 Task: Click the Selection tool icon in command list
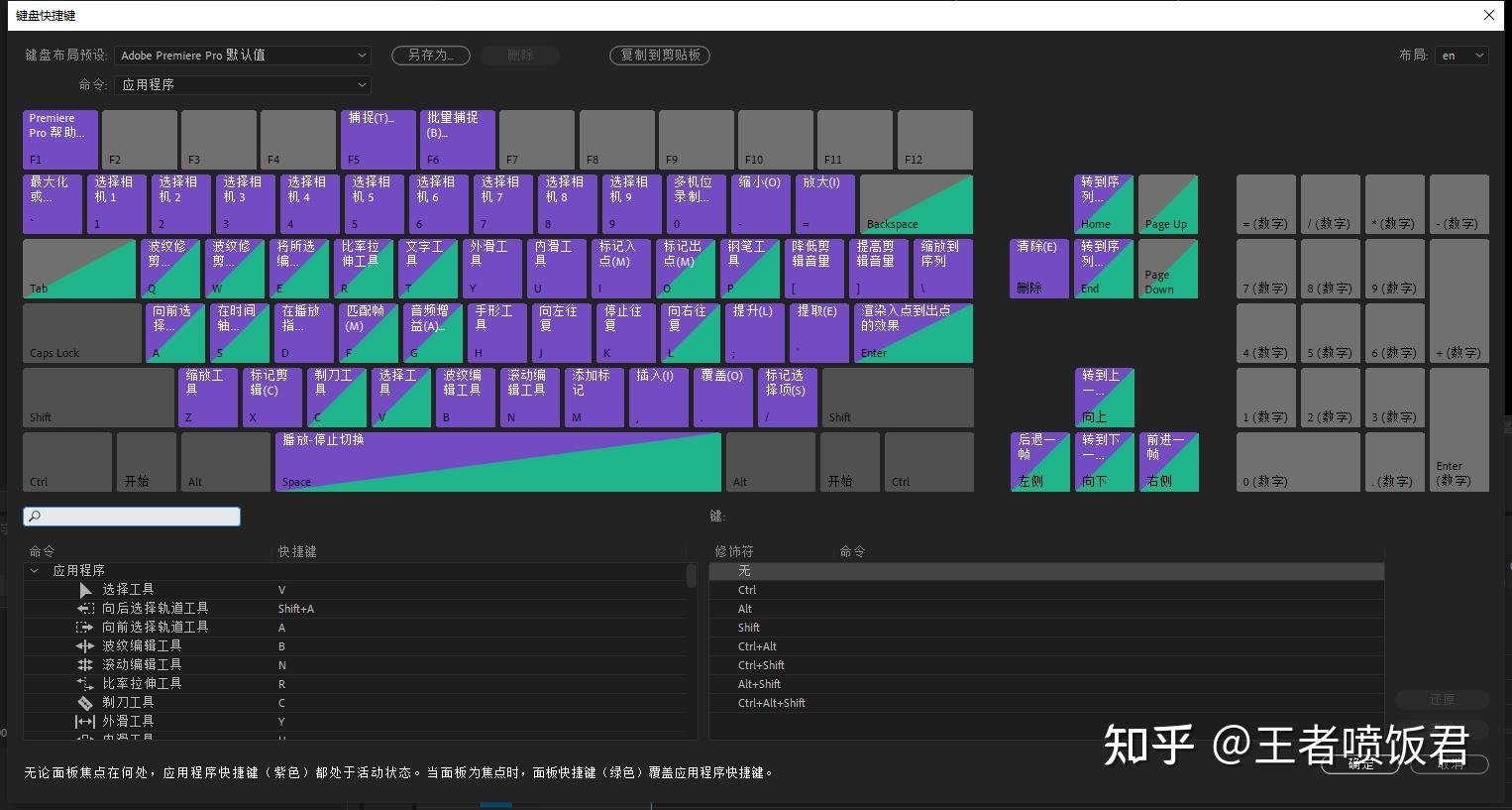pos(85,590)
